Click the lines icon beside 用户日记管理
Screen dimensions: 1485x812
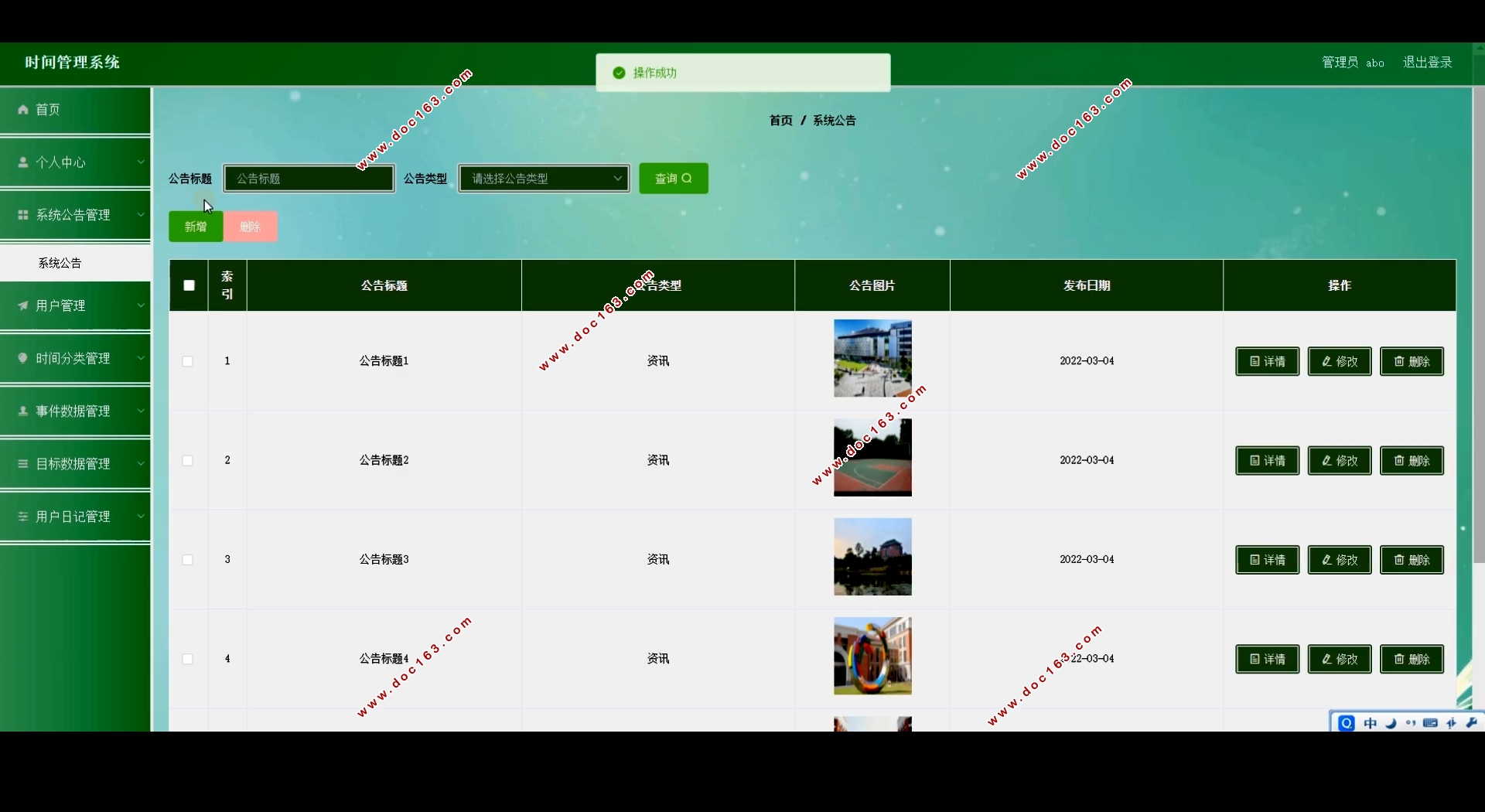tap(23, 517)
